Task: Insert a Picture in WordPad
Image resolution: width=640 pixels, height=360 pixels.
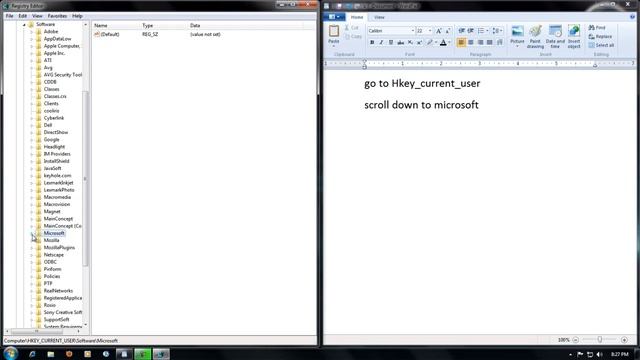Action: (x=517, y=36)
